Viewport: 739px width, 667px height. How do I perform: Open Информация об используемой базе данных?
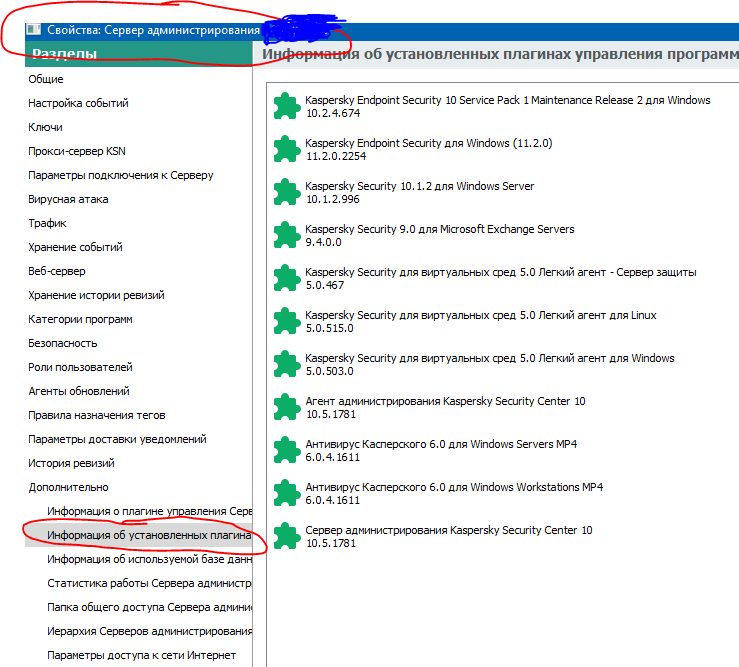(x=149, y=560)
